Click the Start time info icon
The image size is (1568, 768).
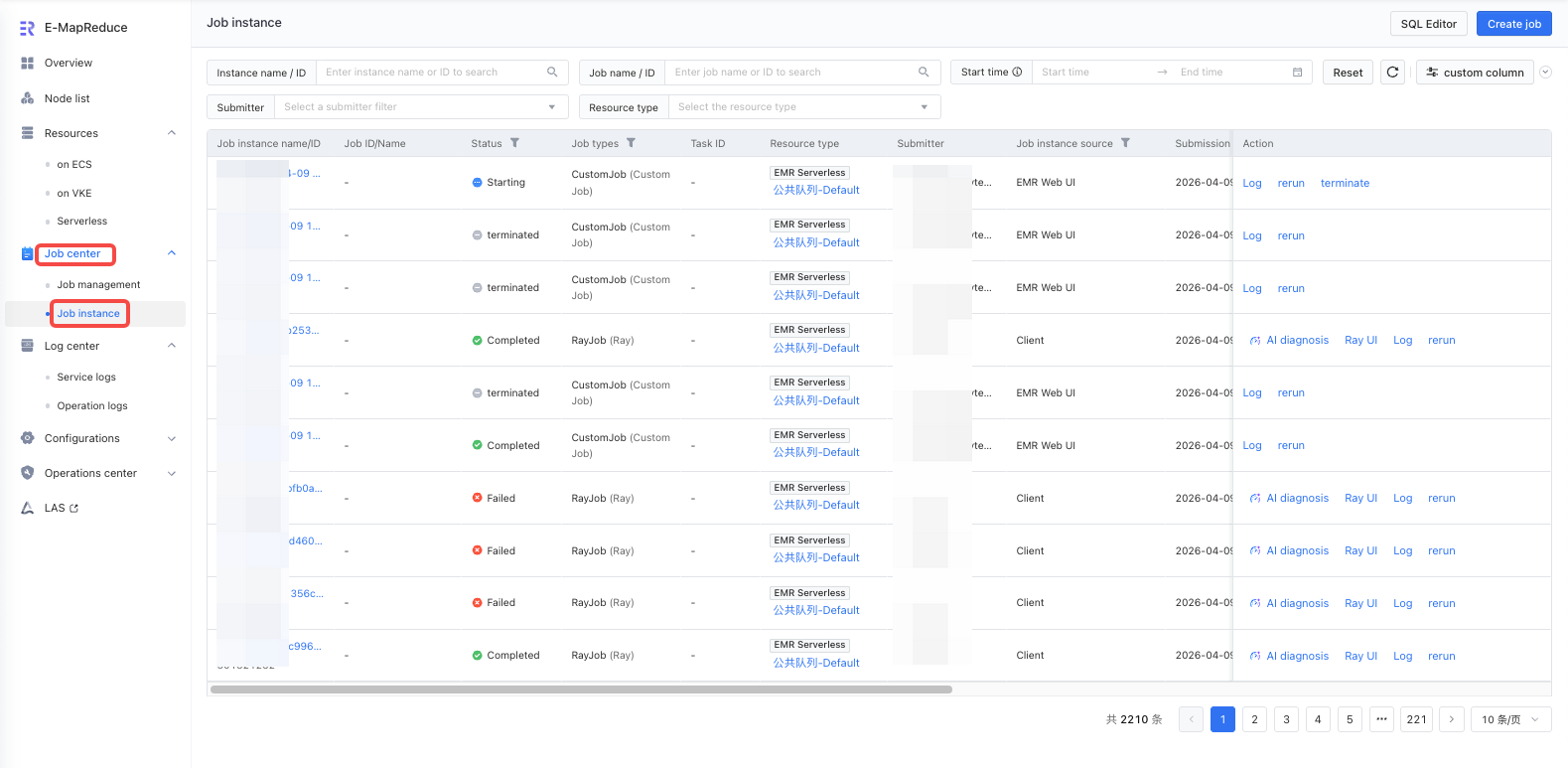(1017, 73)
